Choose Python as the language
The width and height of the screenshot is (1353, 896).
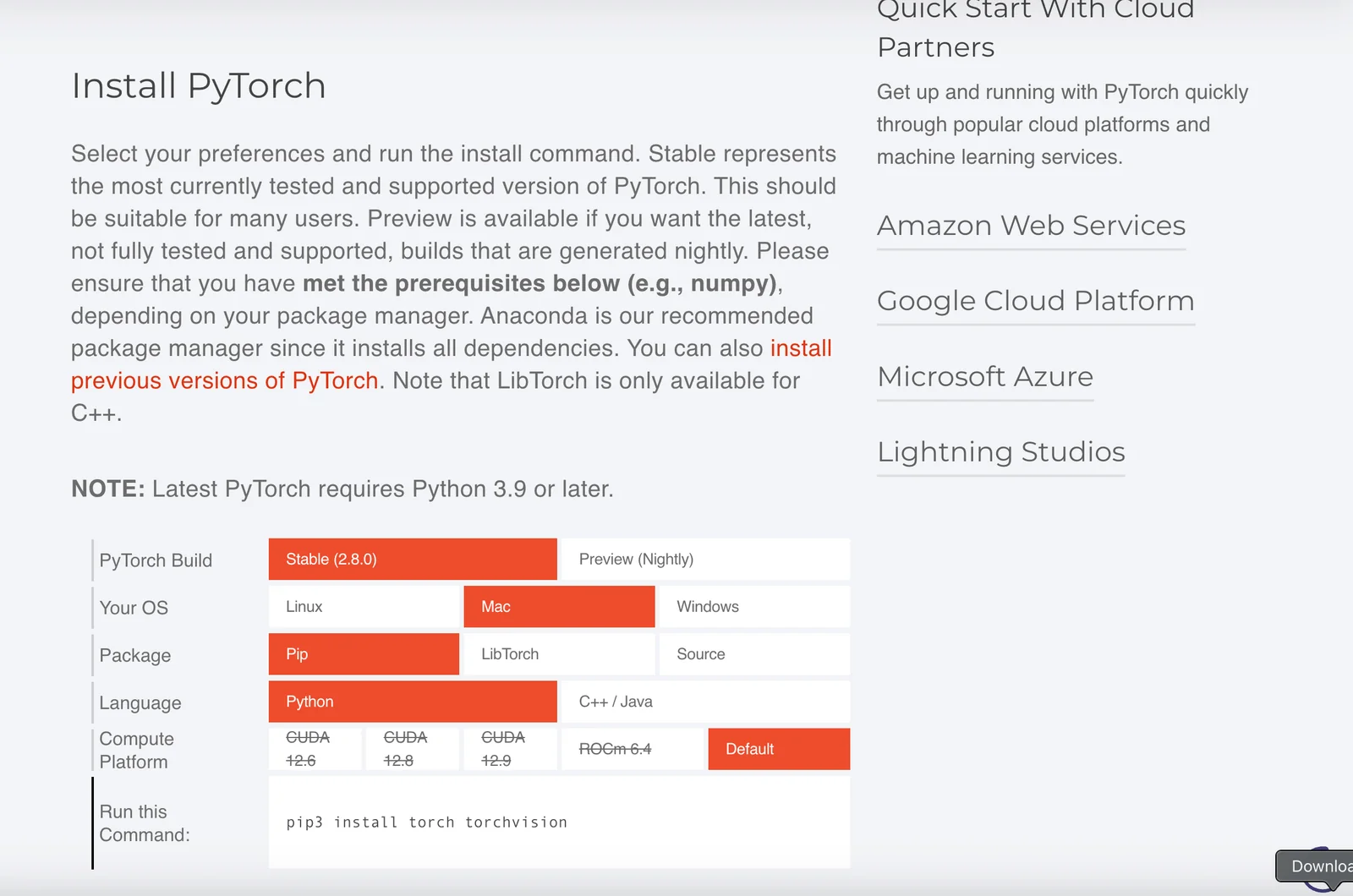coord(412,702)
